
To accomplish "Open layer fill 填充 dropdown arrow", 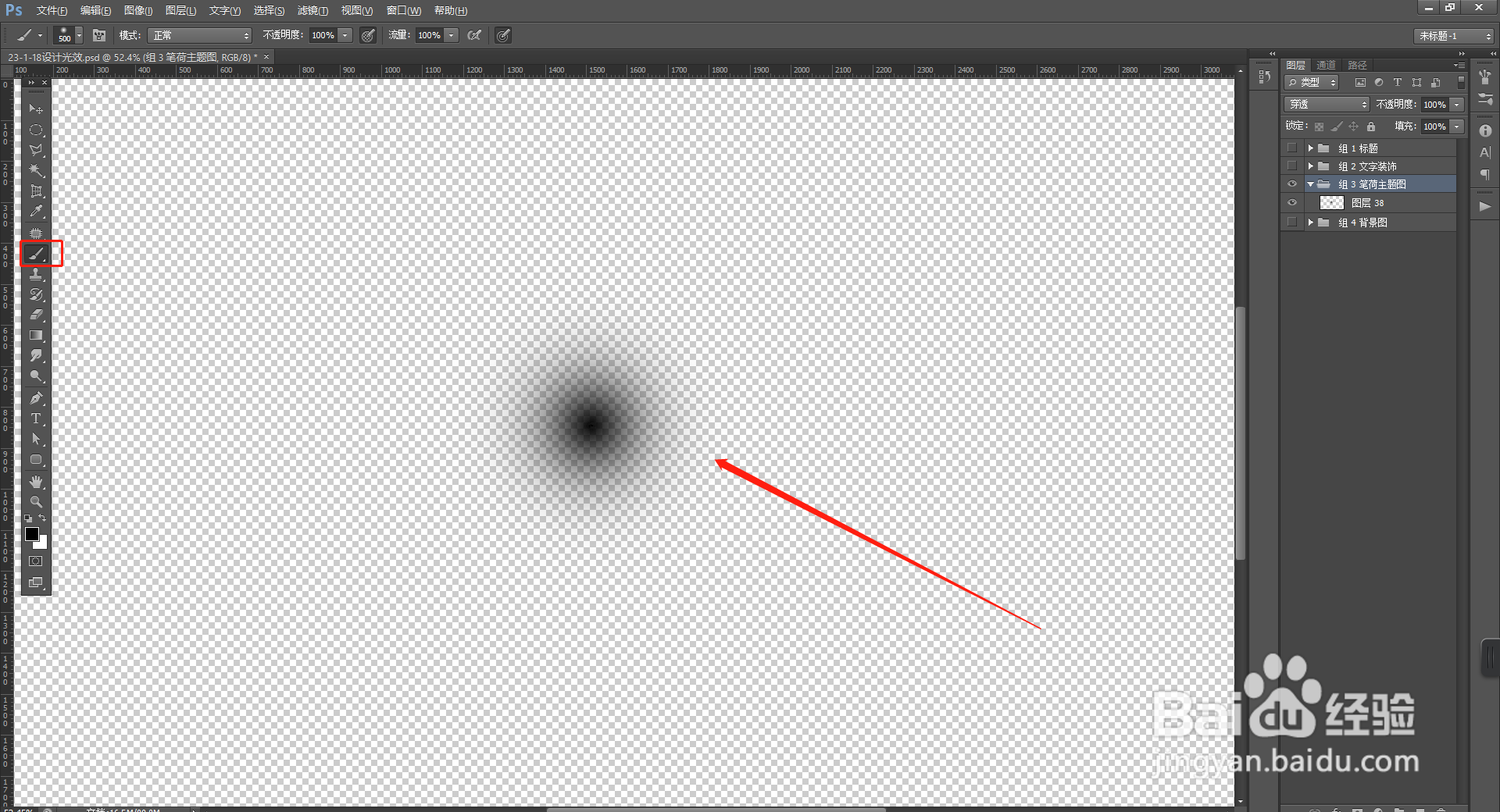I will click(x=1457, y=126).
